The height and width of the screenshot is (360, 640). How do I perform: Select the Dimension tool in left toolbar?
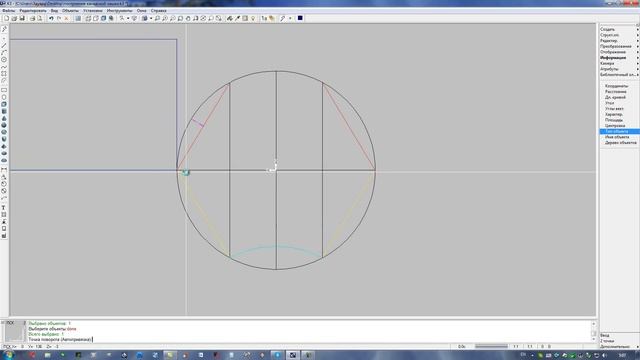[4, 170]
